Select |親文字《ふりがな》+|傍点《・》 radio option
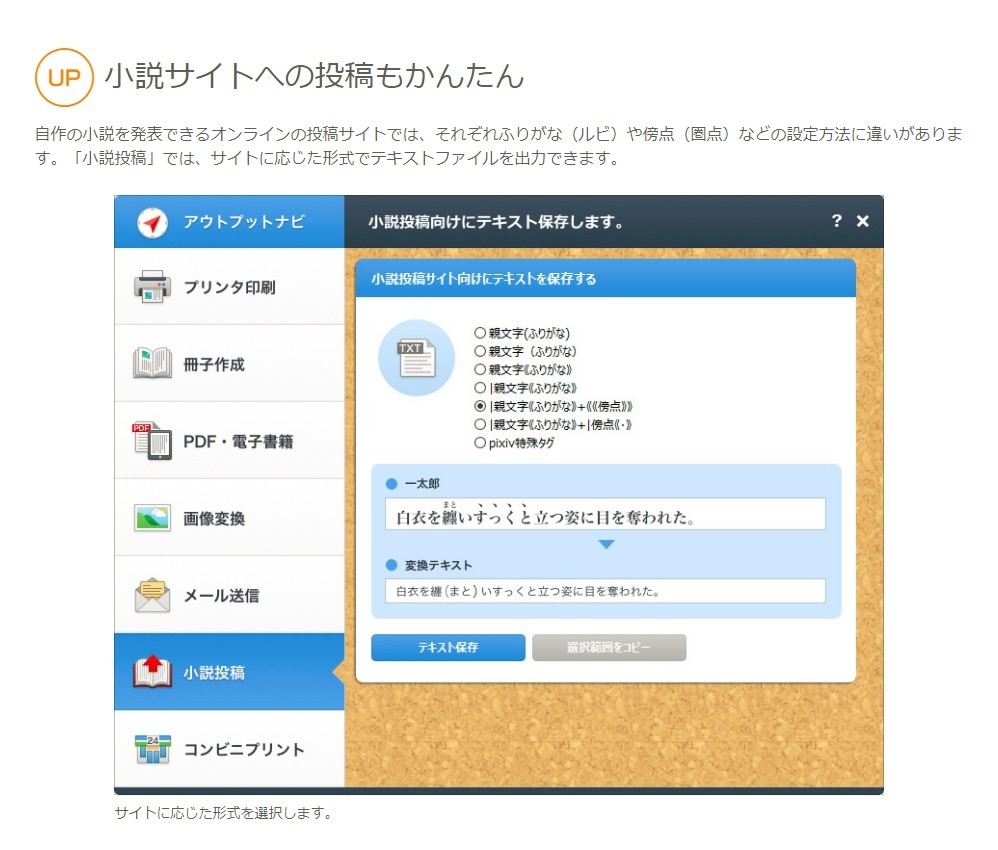 [x=553, y=425]
